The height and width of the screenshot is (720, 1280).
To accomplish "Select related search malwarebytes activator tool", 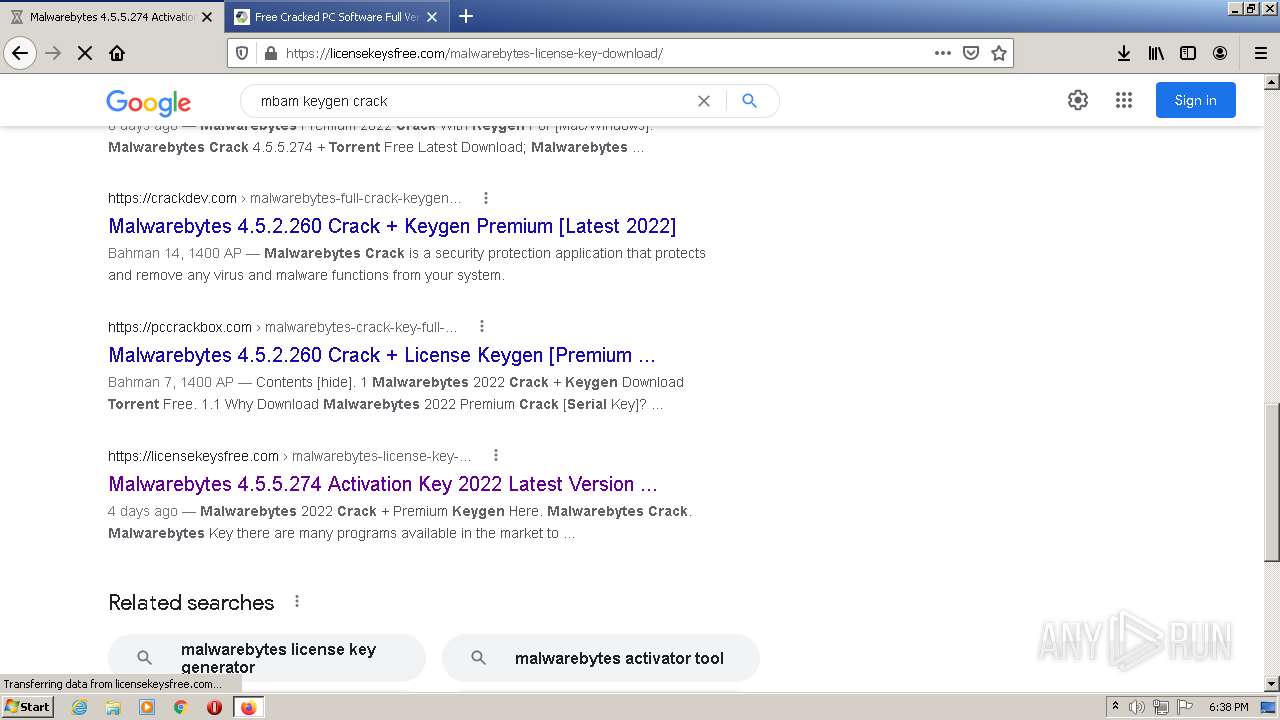I will [601, 658].
